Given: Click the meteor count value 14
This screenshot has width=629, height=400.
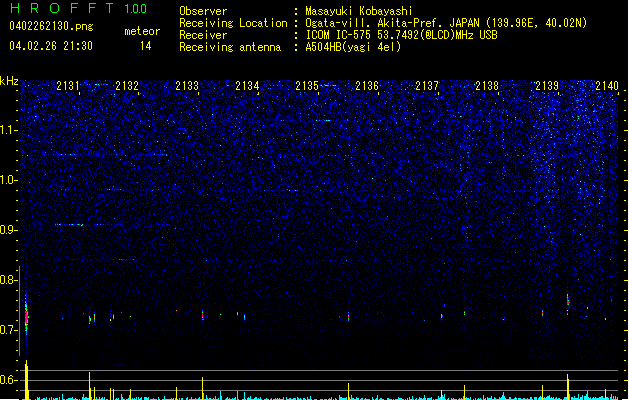Looking at the screenshot, I should click(146, 46).
